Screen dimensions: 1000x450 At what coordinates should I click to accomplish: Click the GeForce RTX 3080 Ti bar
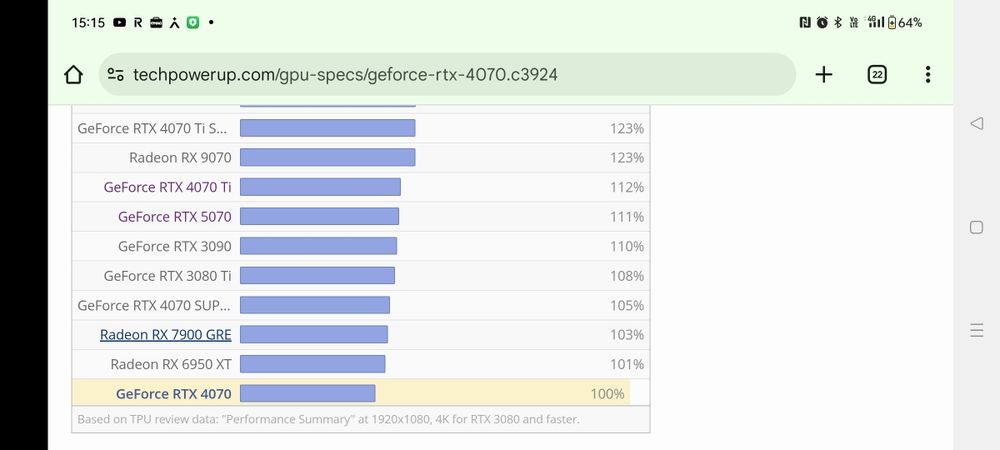click(317, 276)
